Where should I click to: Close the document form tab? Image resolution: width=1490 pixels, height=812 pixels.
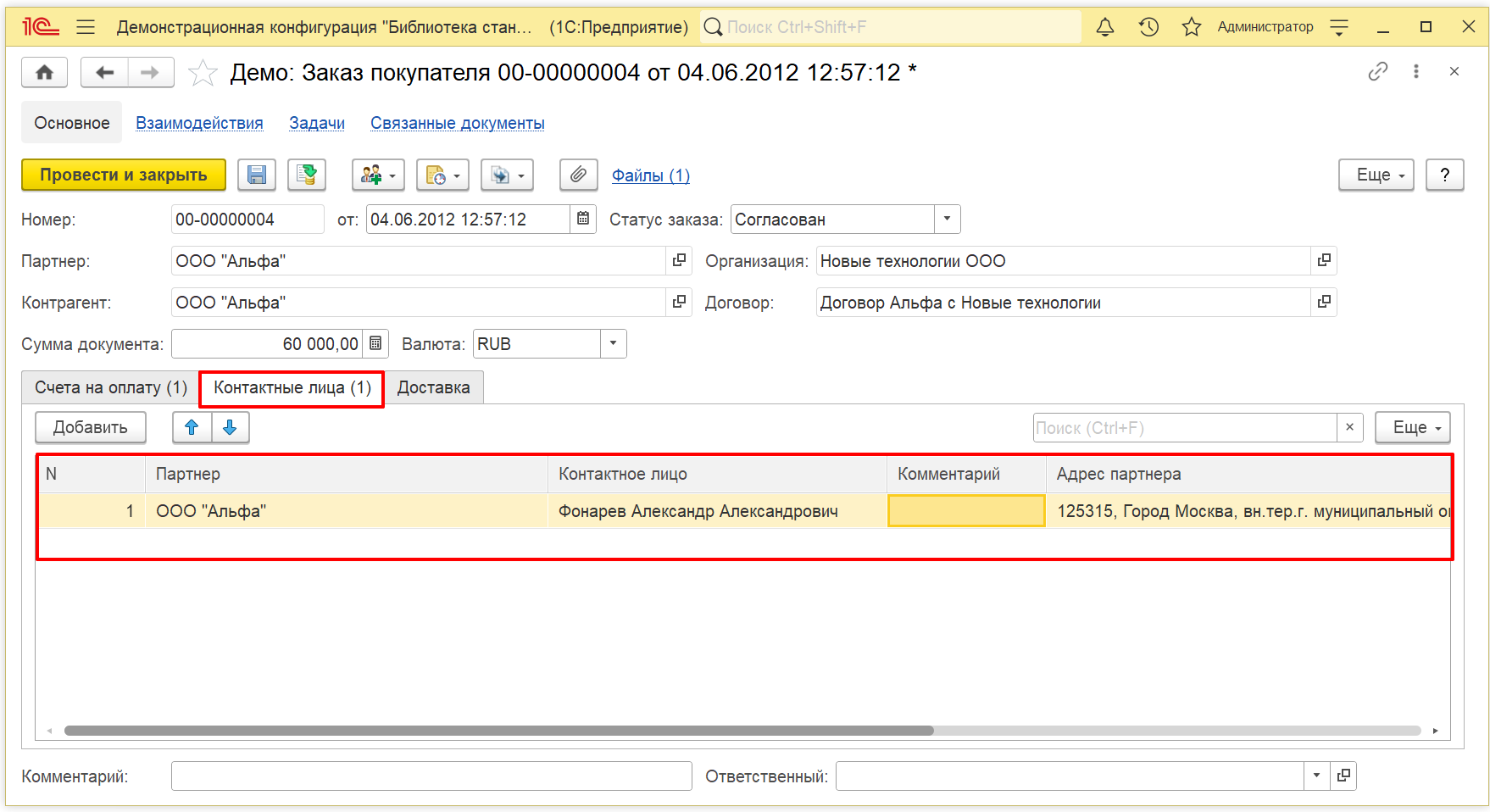[x=1454, y=71]
